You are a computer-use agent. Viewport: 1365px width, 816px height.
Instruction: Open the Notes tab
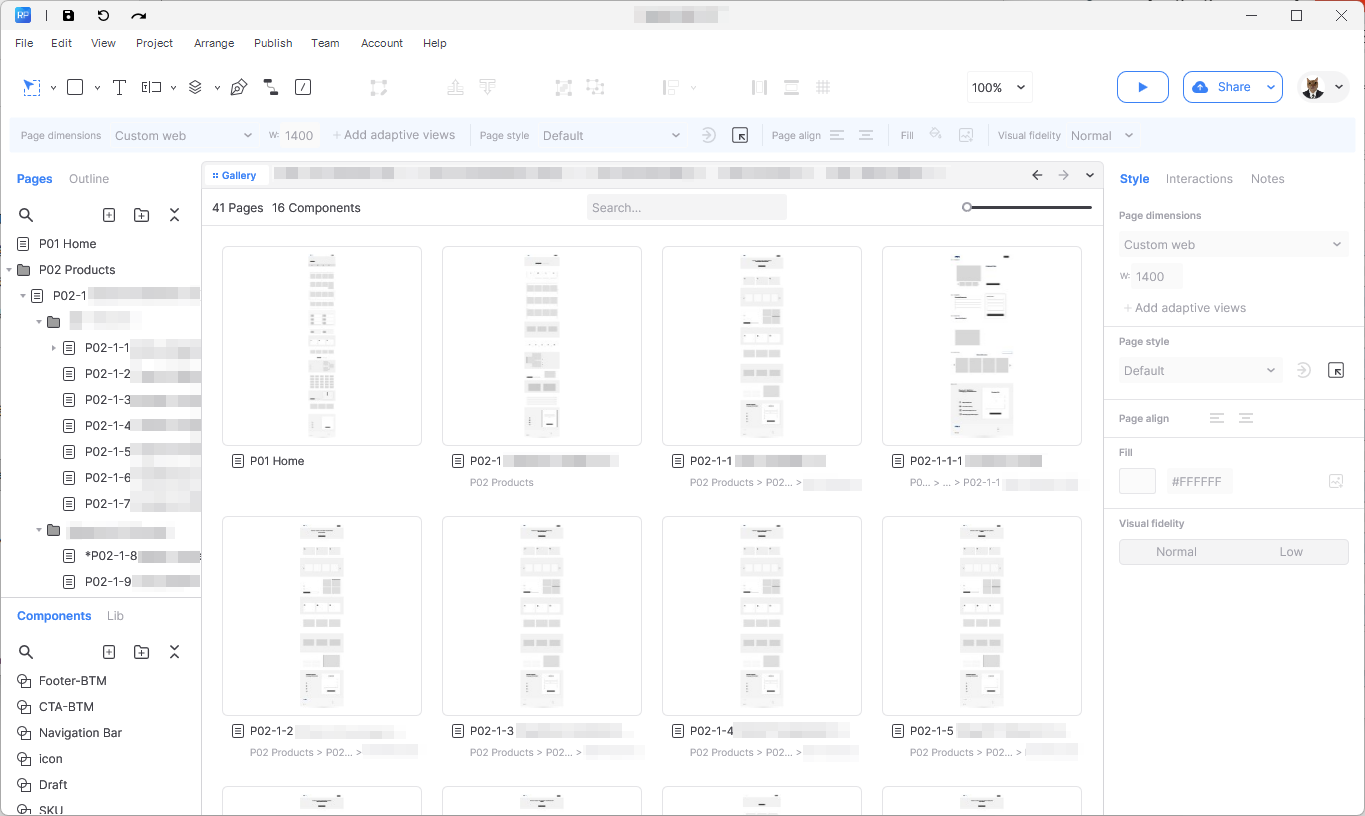point(1267,179)
